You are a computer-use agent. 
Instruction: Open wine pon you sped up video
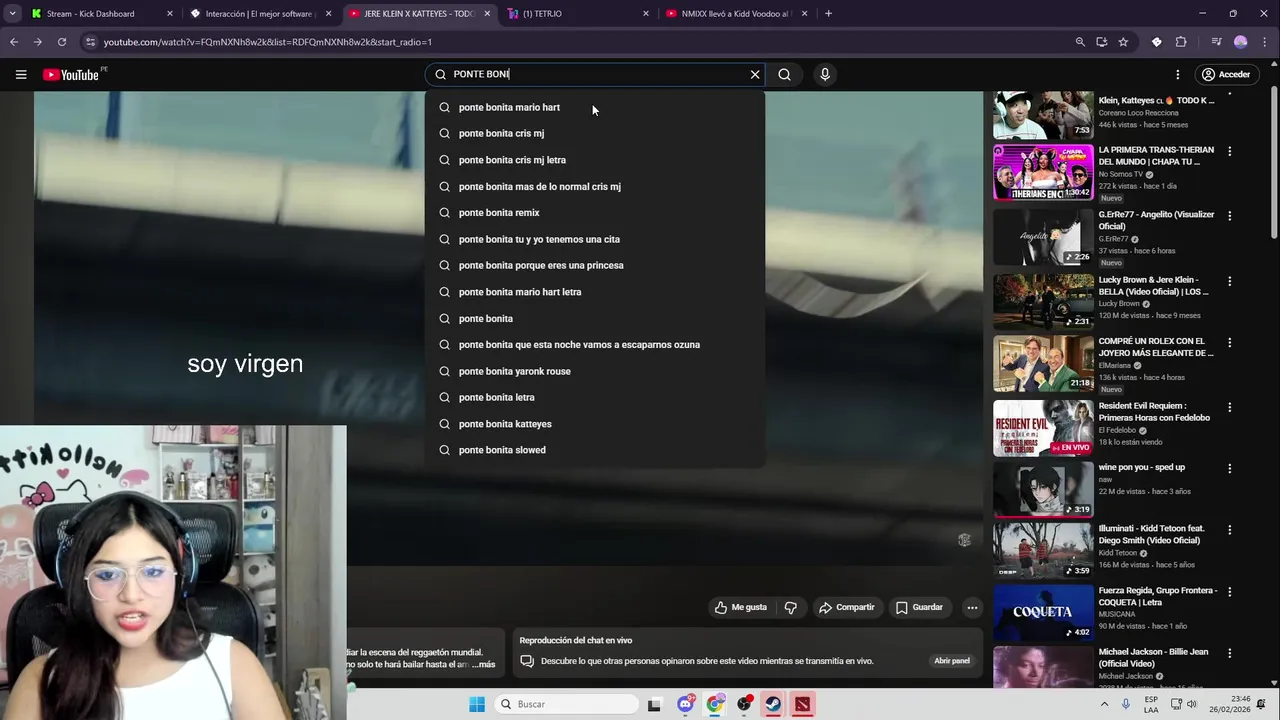(x=1043, y=489)
